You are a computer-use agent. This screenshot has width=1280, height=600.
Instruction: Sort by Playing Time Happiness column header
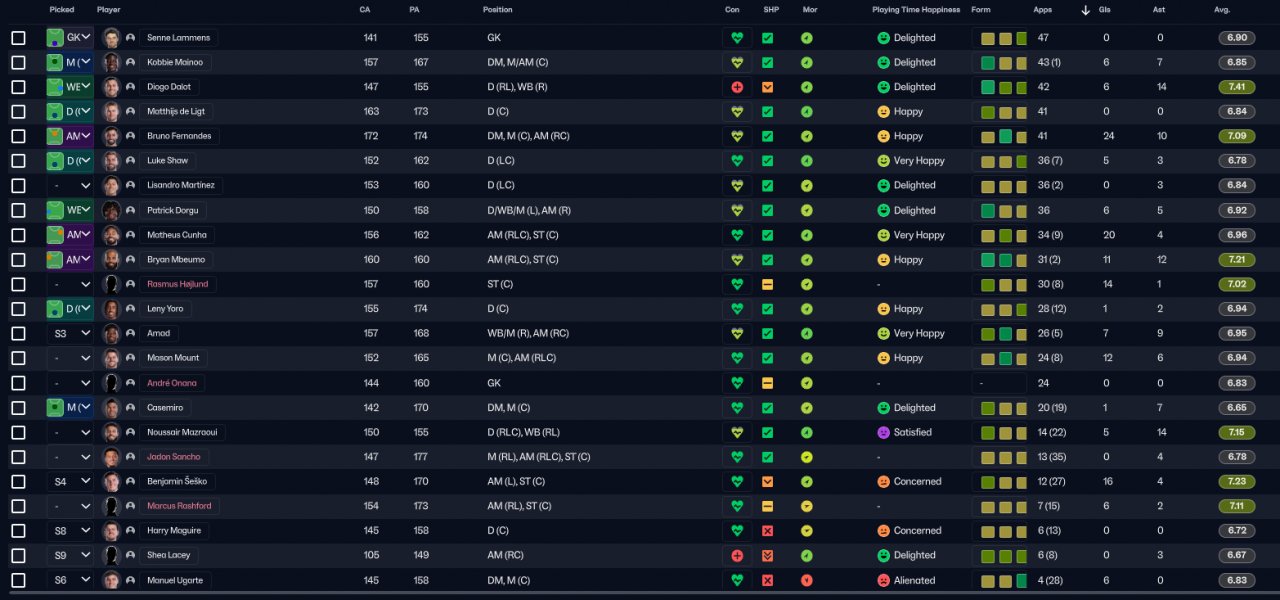click(916, 10)
